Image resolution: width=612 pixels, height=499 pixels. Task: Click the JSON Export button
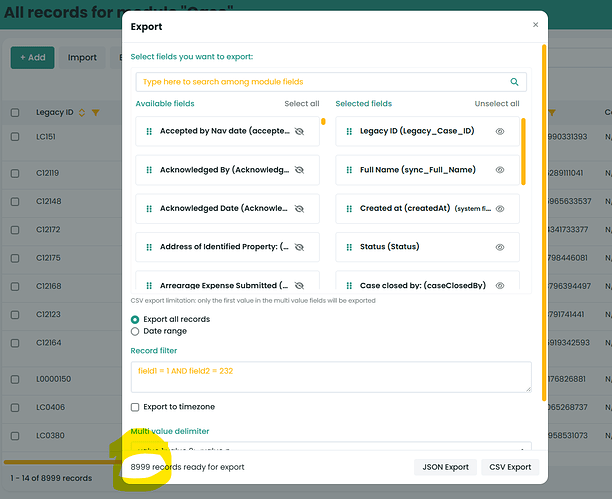tap(445, 467)
